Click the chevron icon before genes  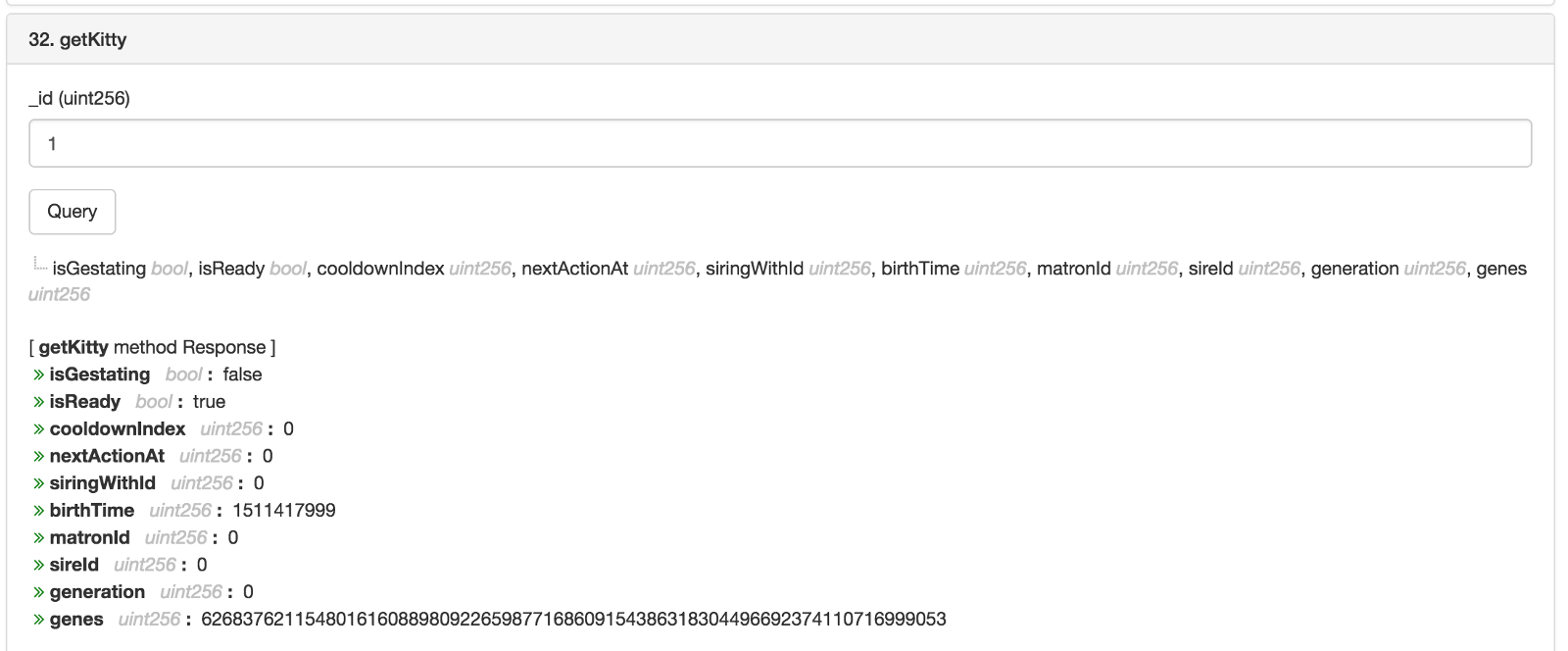coord(39,620)
